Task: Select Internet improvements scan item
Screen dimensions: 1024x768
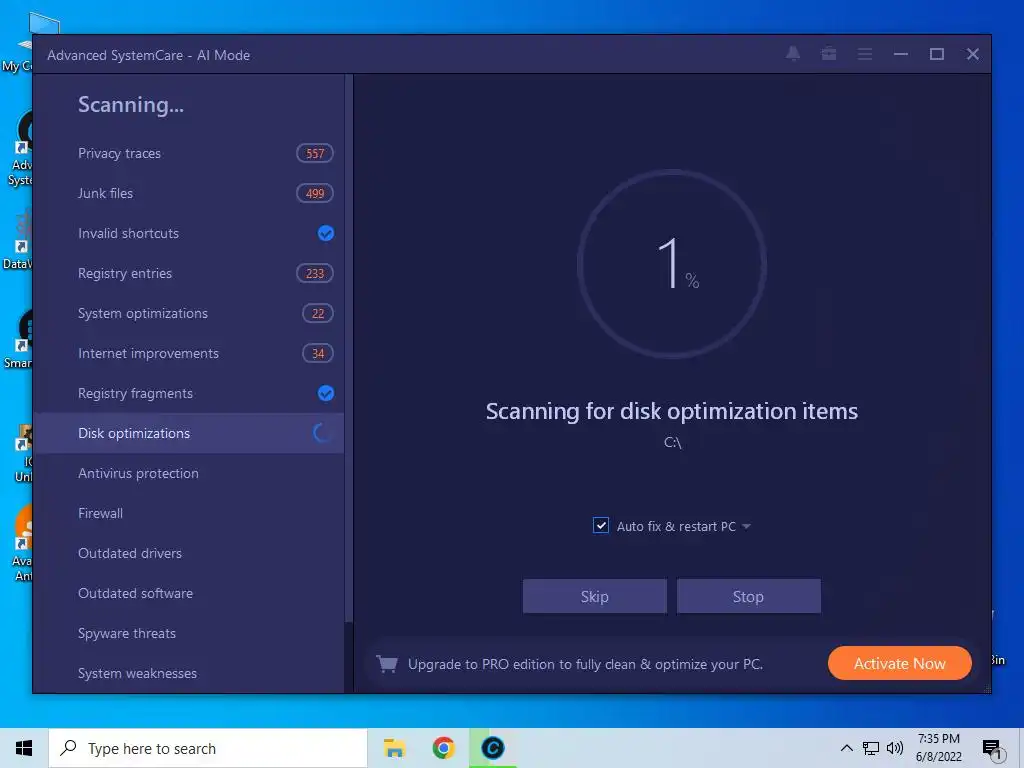Action: point(188,353)
